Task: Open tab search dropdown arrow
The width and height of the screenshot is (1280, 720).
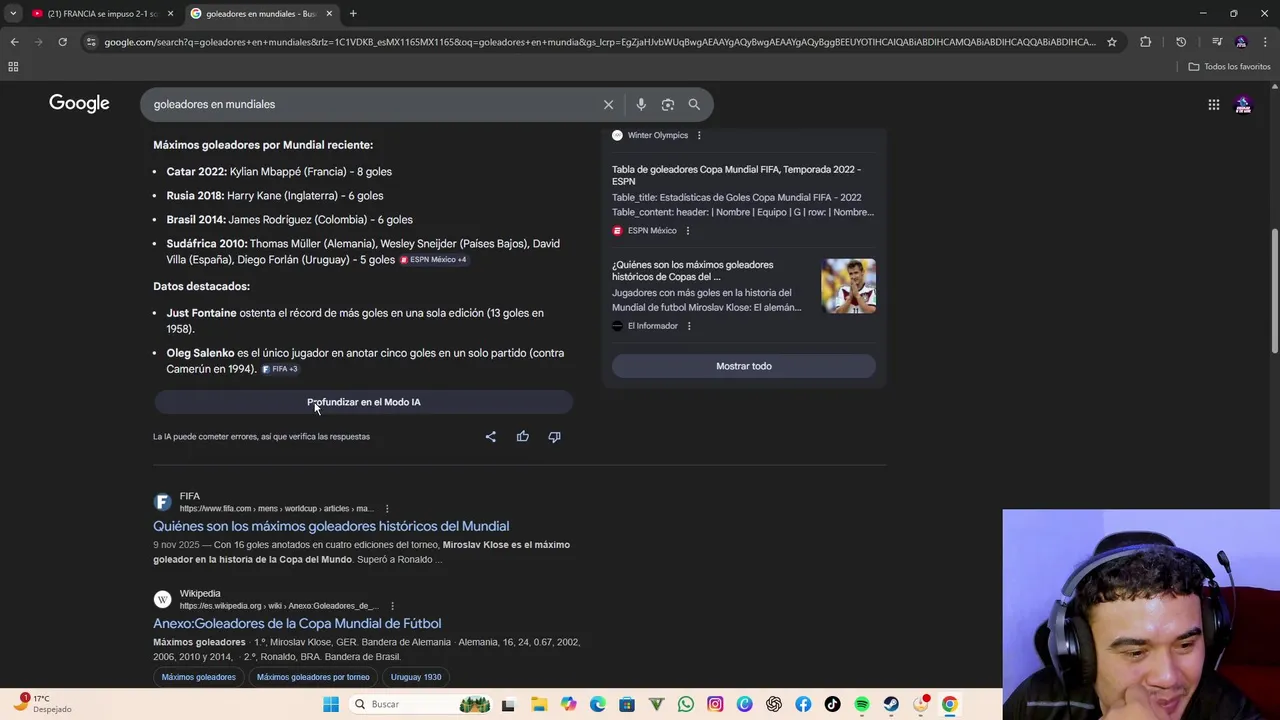Action: click(13, 13)
